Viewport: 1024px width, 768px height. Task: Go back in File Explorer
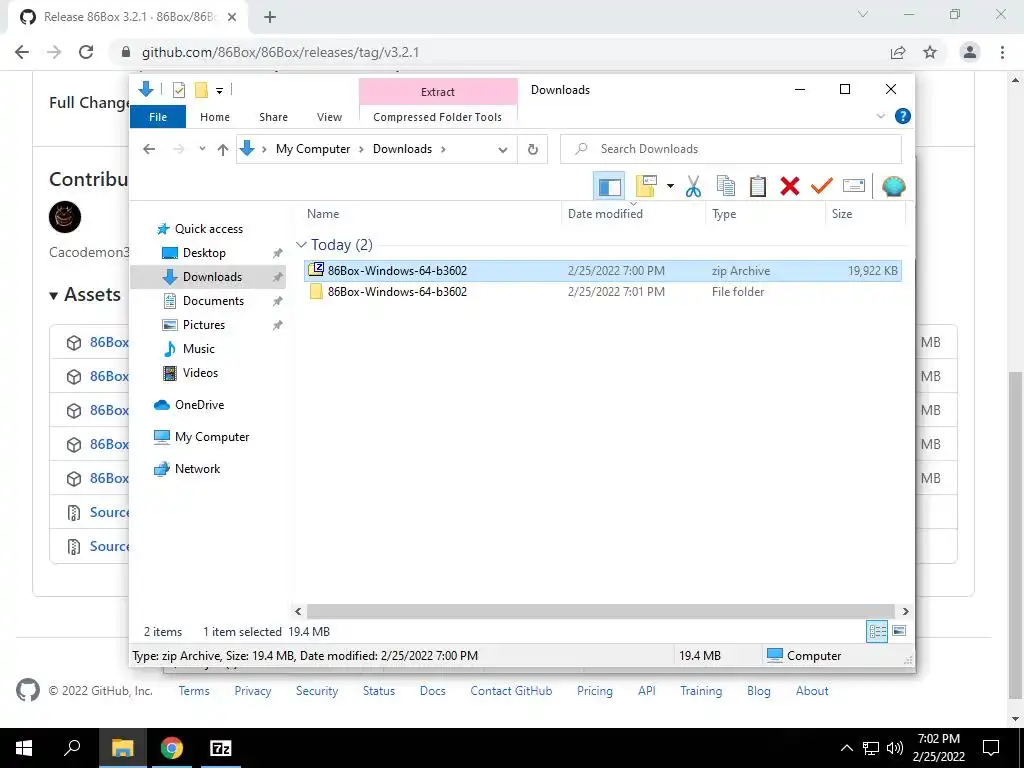point(149,149)
